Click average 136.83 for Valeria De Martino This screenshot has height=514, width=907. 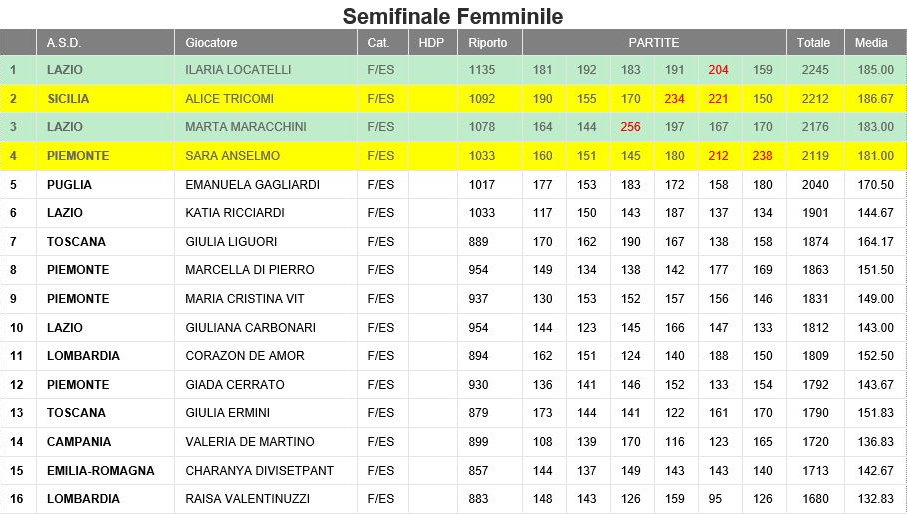coord(875,442)
